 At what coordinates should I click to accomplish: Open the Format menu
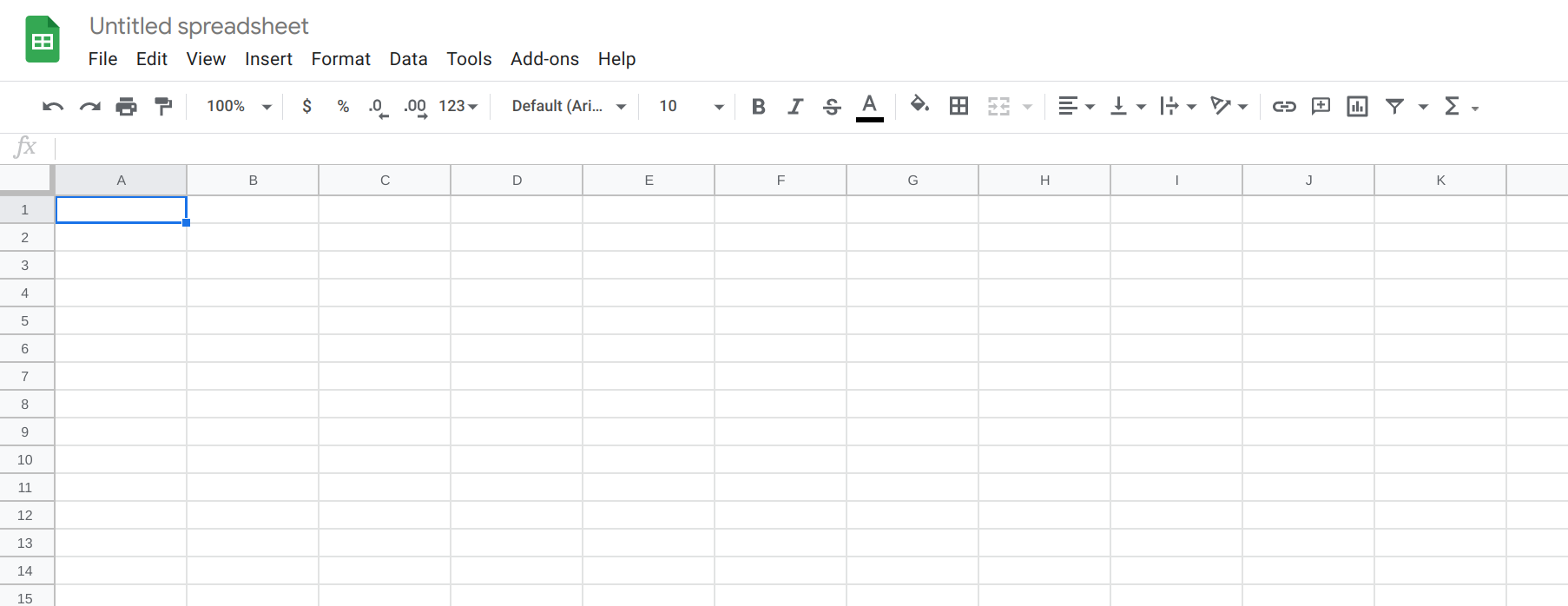tap(340, 59)
